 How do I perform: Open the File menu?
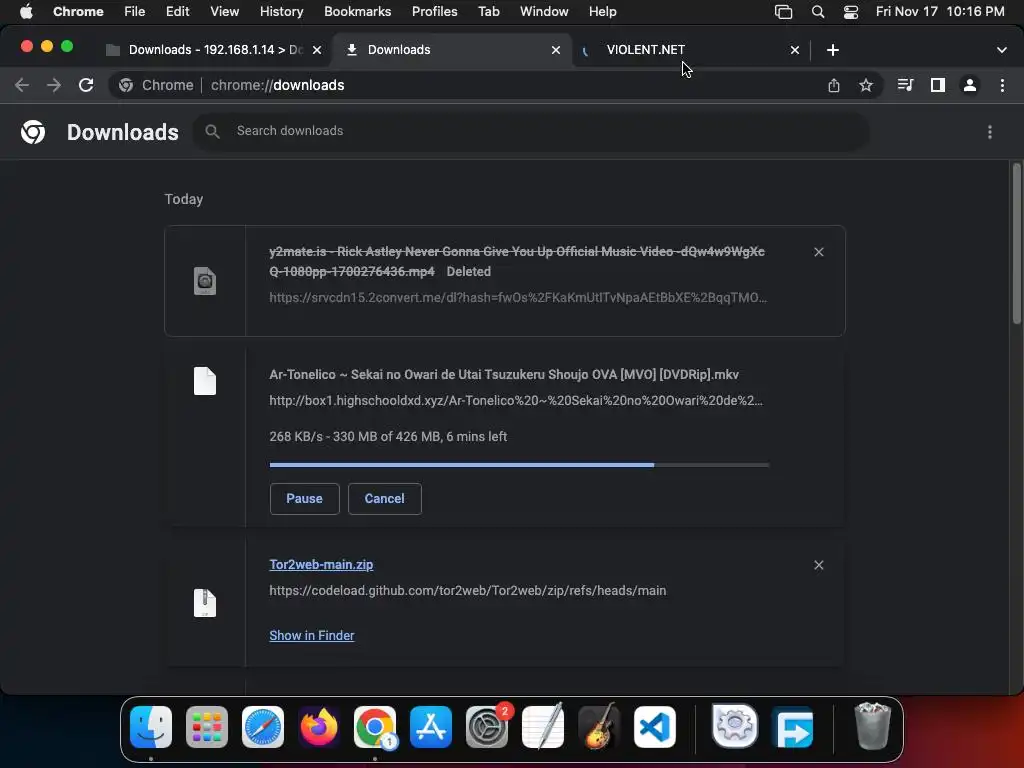point(135,11)
